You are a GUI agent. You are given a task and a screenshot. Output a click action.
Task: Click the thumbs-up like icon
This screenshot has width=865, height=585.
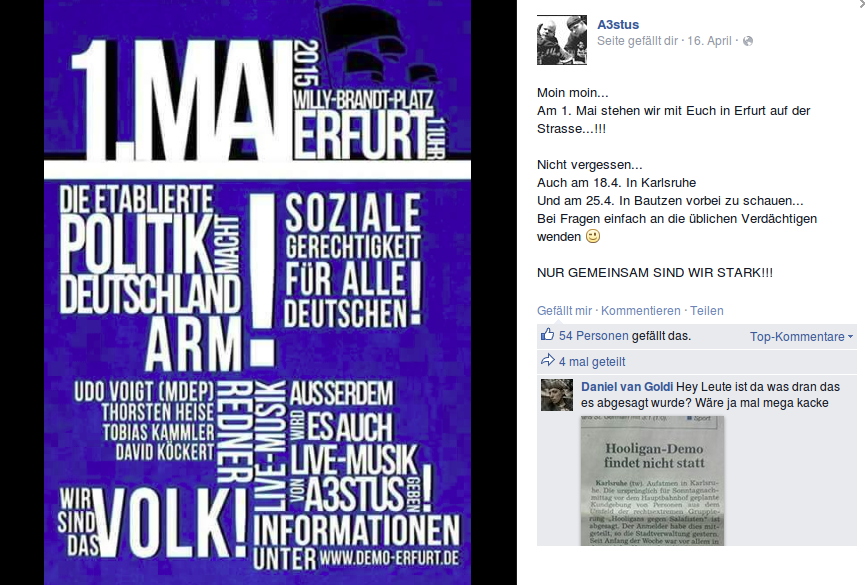coord(547,334)
